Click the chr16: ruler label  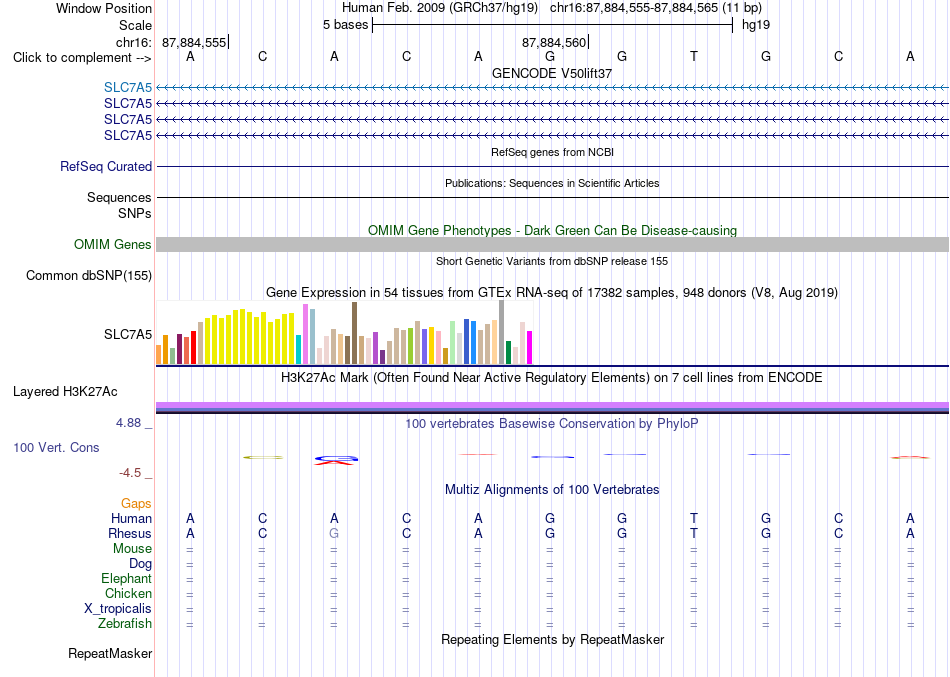(x=133, y=42)
